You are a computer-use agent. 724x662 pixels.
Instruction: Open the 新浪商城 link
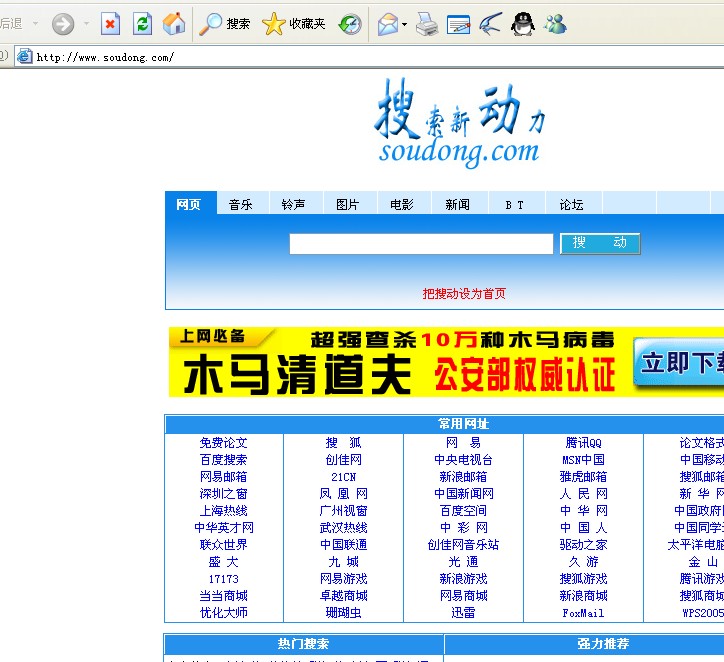584,596
